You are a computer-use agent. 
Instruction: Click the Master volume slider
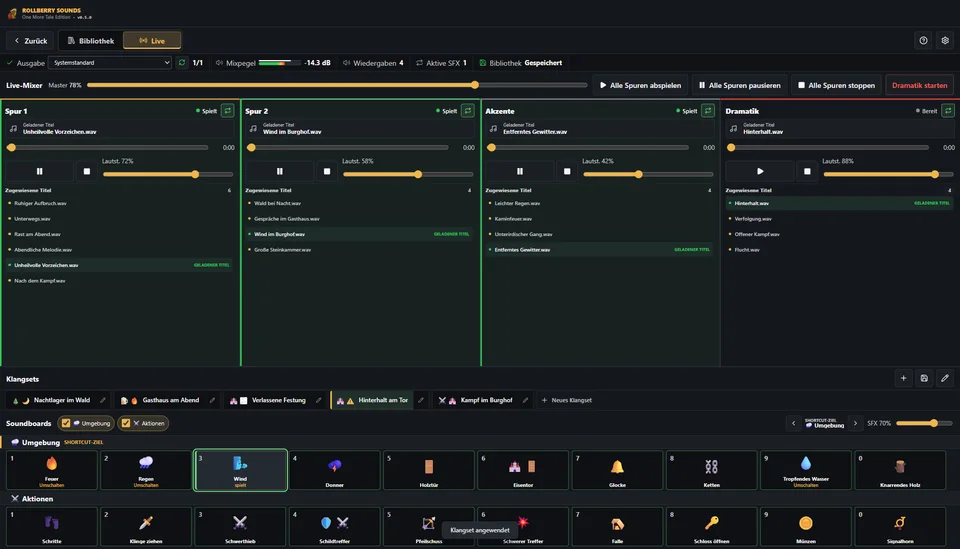(x=337, y=85)
